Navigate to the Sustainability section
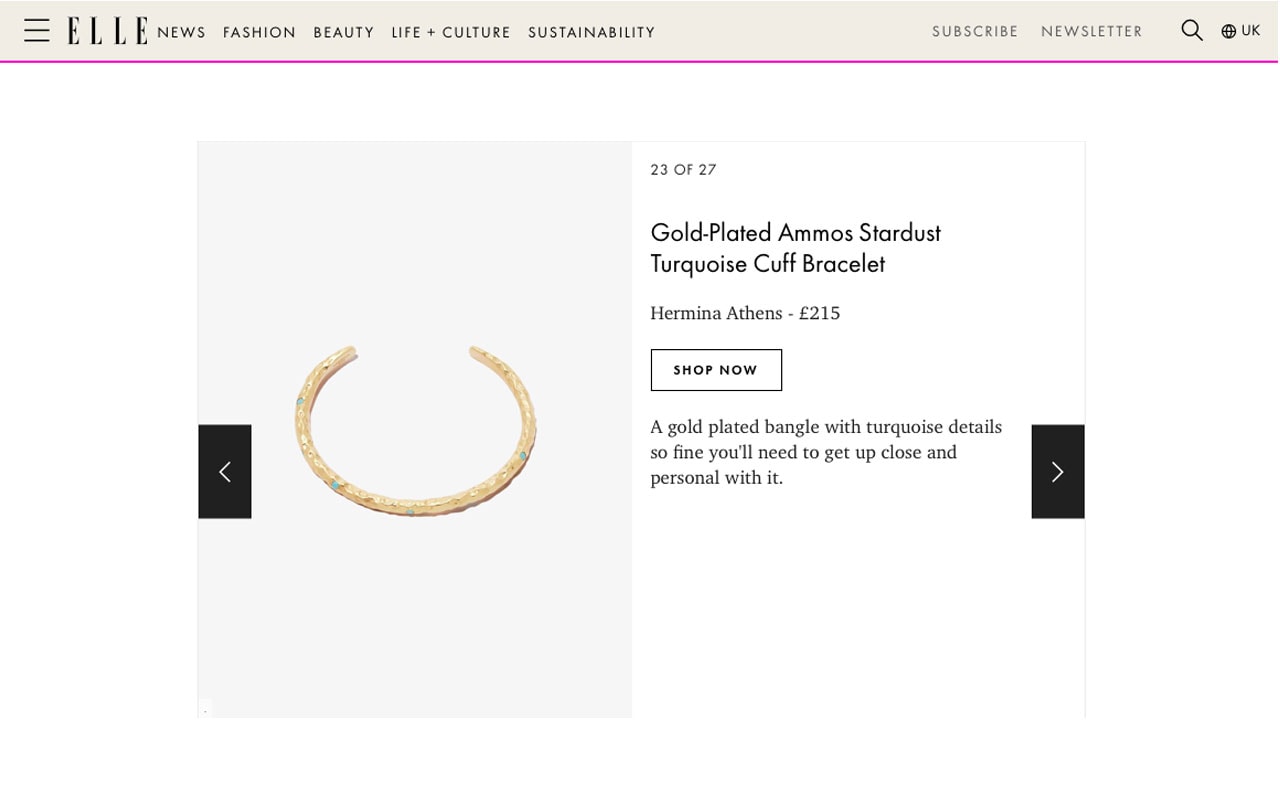This screenshot has height=800, width=1280. [x=592, y=32]
